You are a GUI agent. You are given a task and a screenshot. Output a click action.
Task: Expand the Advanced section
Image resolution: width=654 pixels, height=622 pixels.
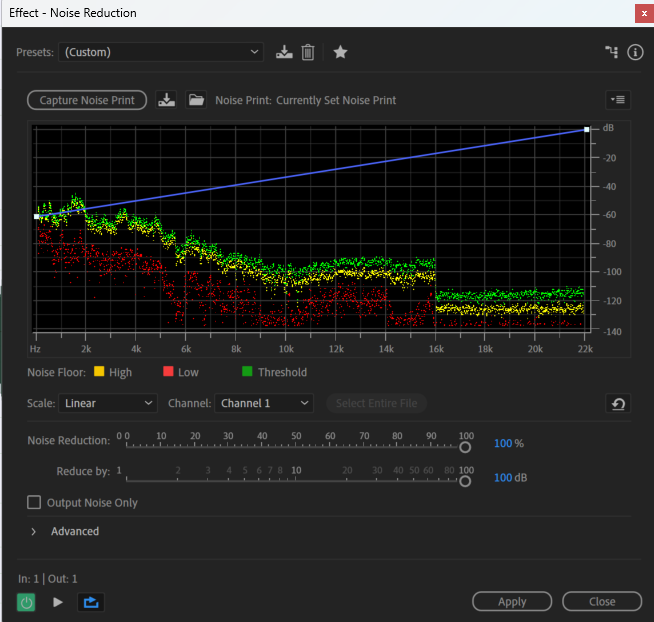pos(33,532)
